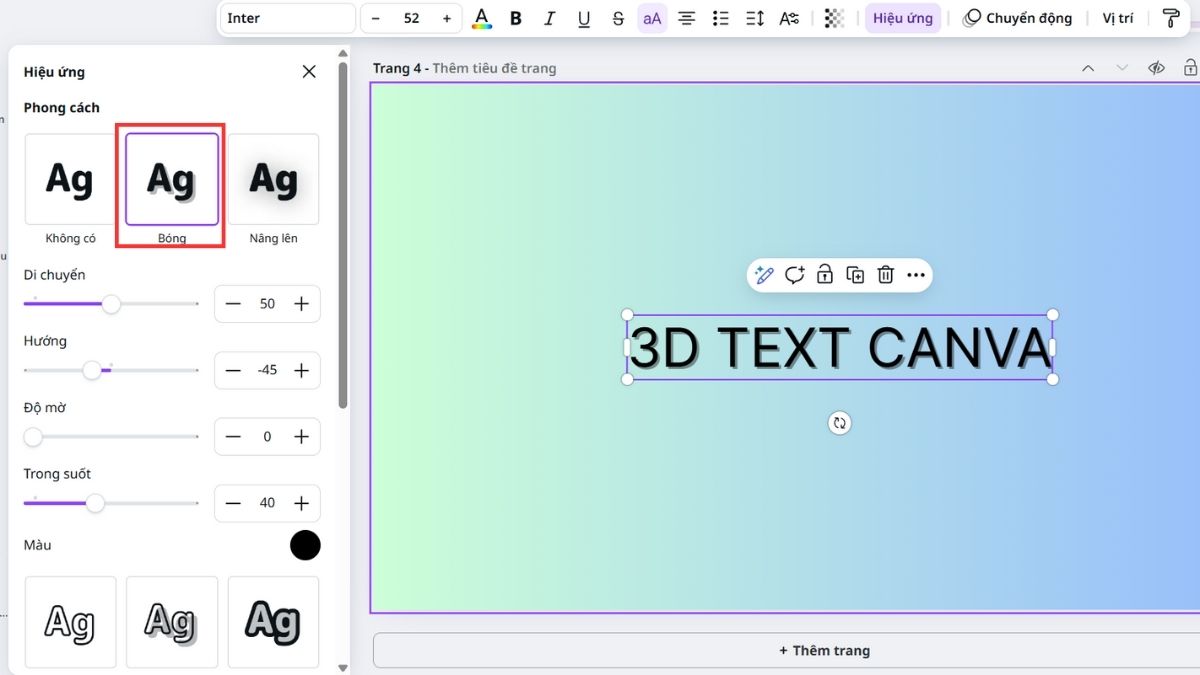Decrease Hướng value
1200x675 pixels.
pos(233,370)
